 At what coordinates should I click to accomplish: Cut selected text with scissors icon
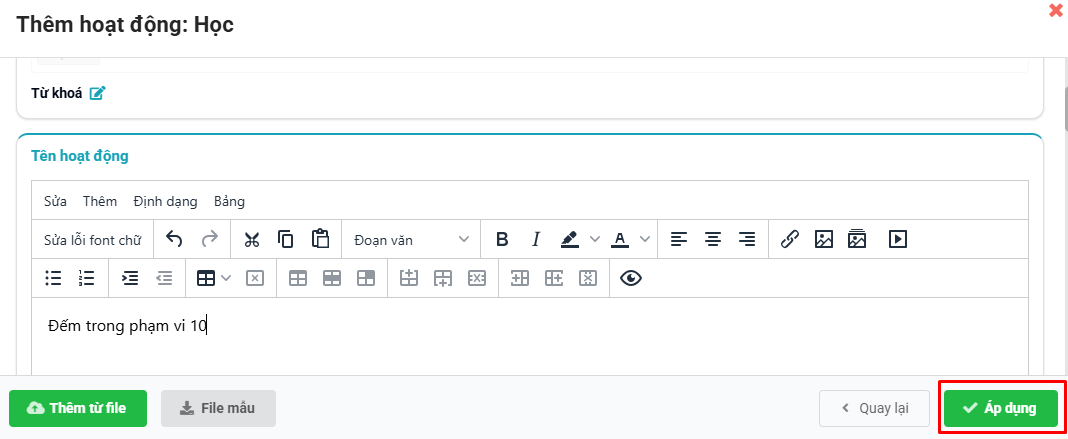(x=251, y=239)
